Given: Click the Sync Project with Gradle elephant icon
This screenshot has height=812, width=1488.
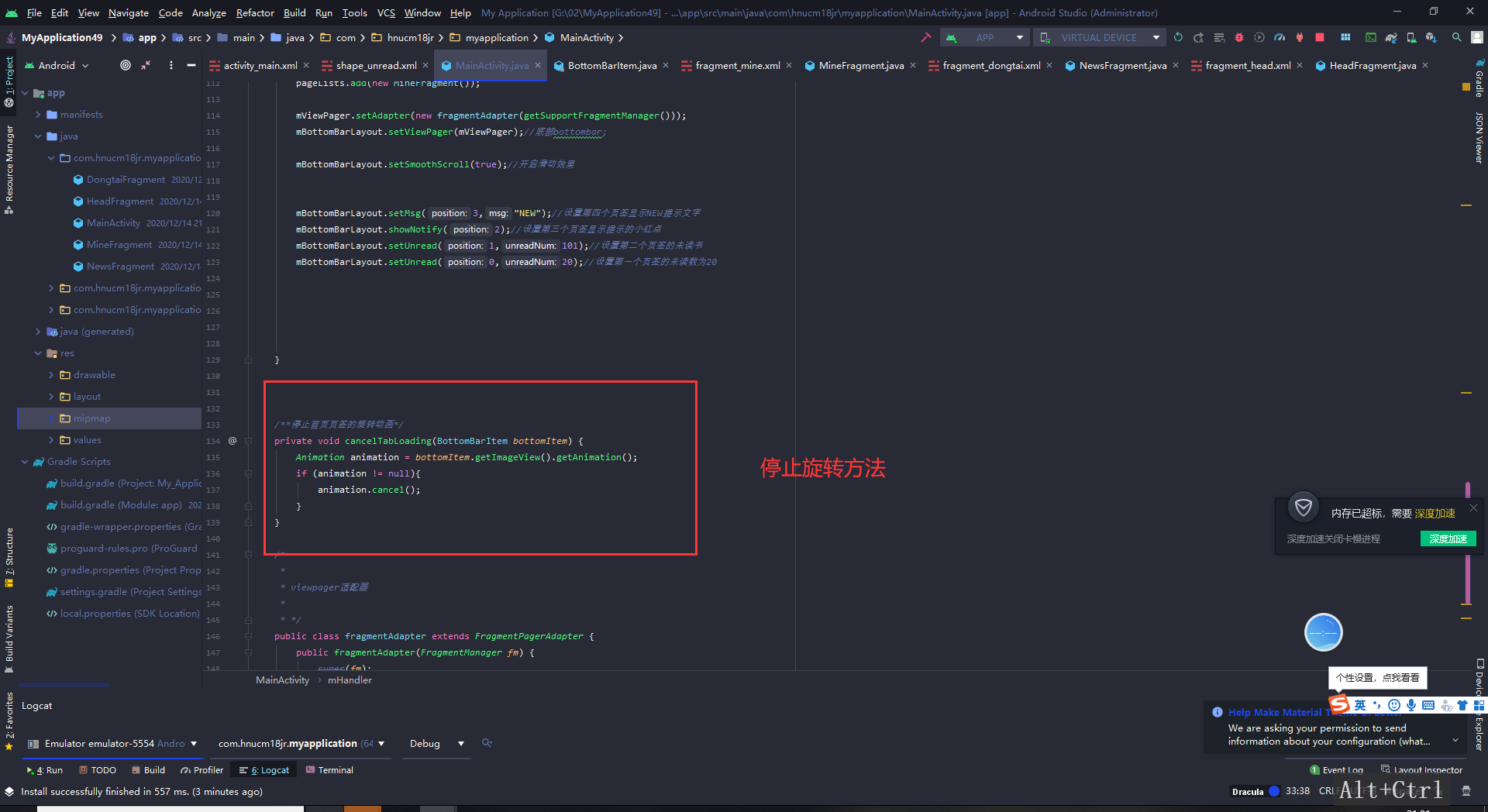Looking at the screenshot, I should [1391, 37].
